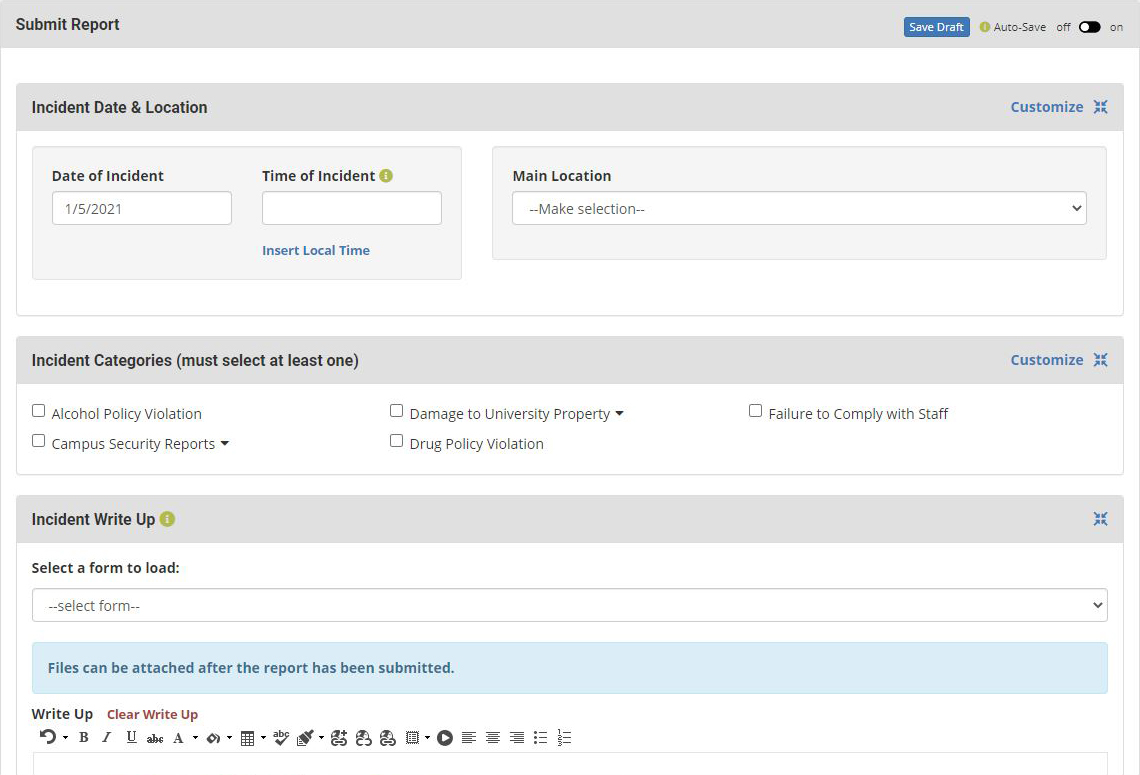Apply strikethrough formatting in the write up toolbar

[155, 737]
